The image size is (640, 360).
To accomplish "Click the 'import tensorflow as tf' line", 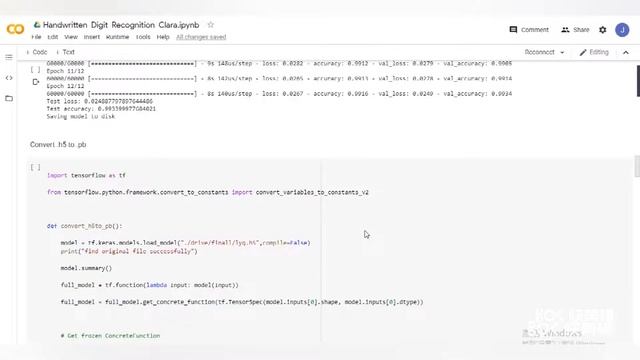I will 86,175.
